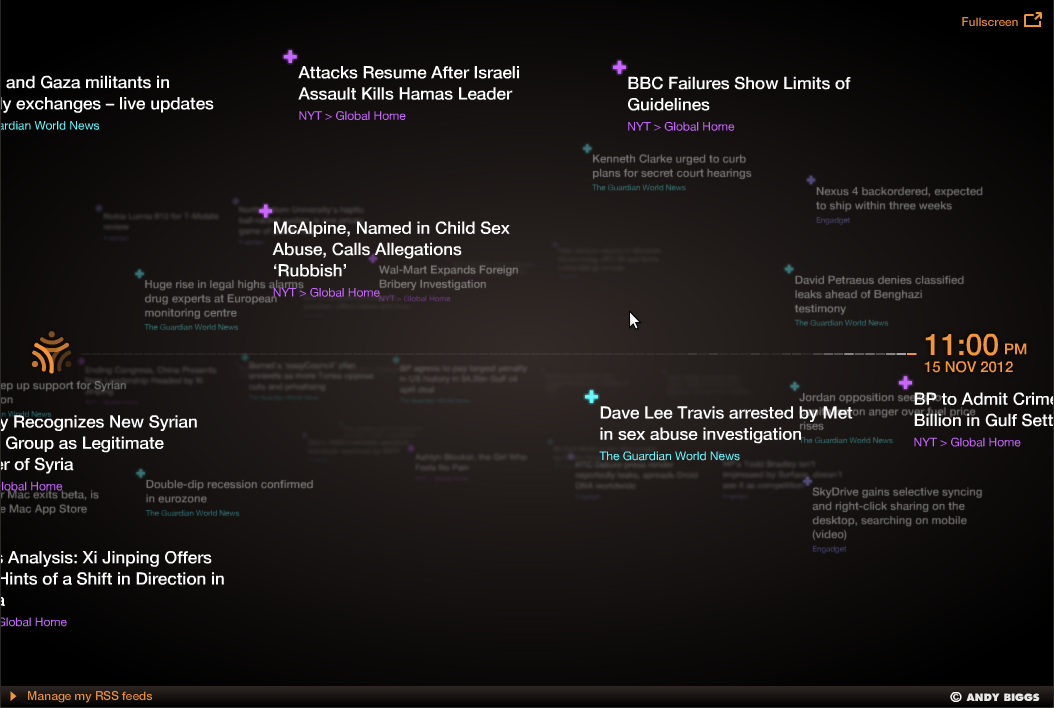Open Xi Jinping Offers Hints analysis headline
This screenshot has height=708, width=1054.
coord(112,579)
